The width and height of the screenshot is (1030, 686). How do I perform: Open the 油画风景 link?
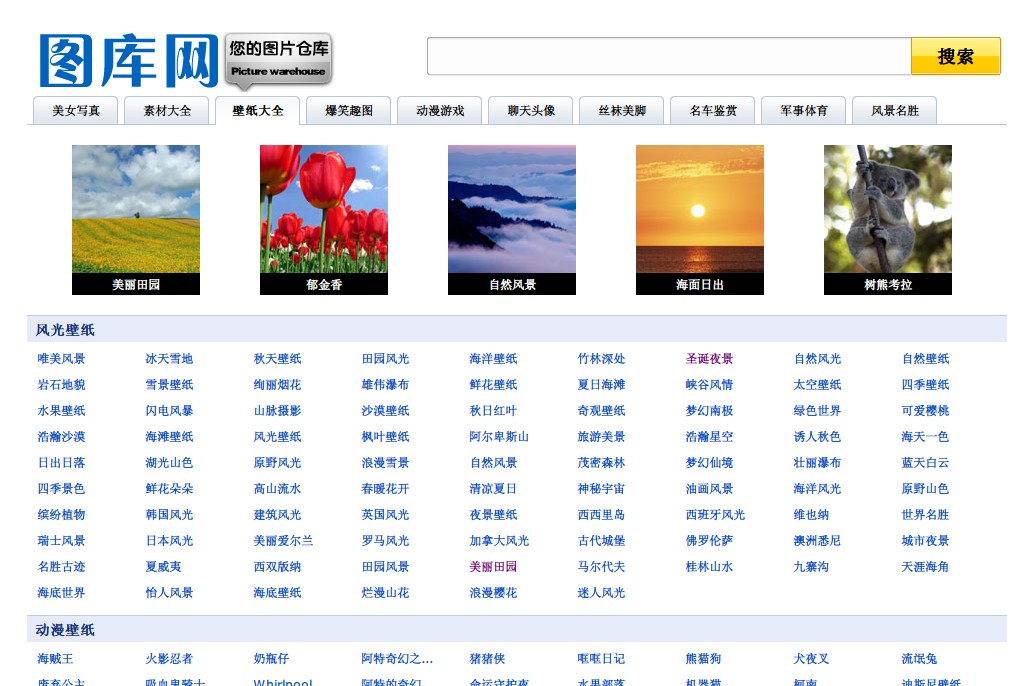pos(709,489)
